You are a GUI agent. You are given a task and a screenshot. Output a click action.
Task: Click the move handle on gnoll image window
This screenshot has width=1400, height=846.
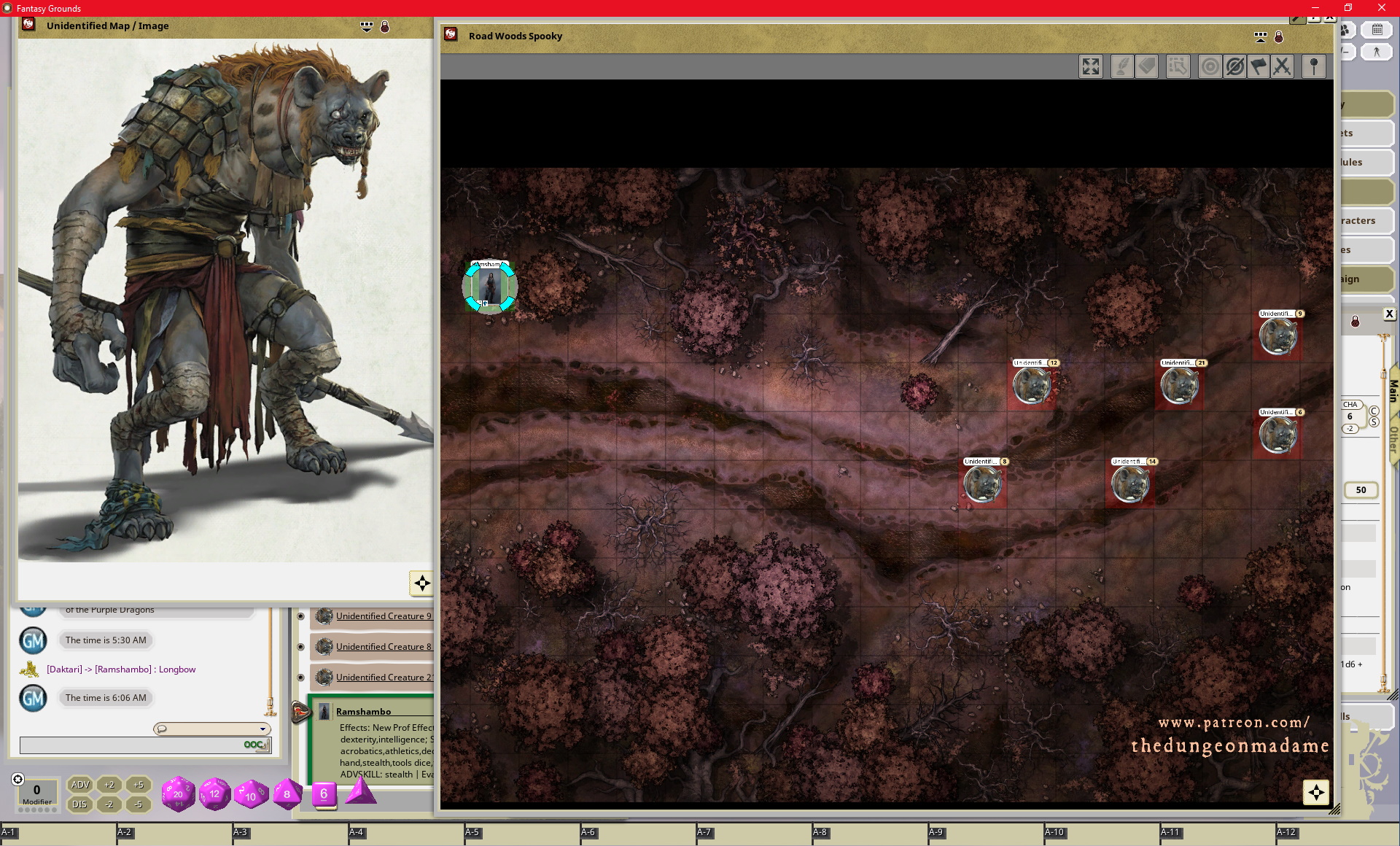click(421, 583)
